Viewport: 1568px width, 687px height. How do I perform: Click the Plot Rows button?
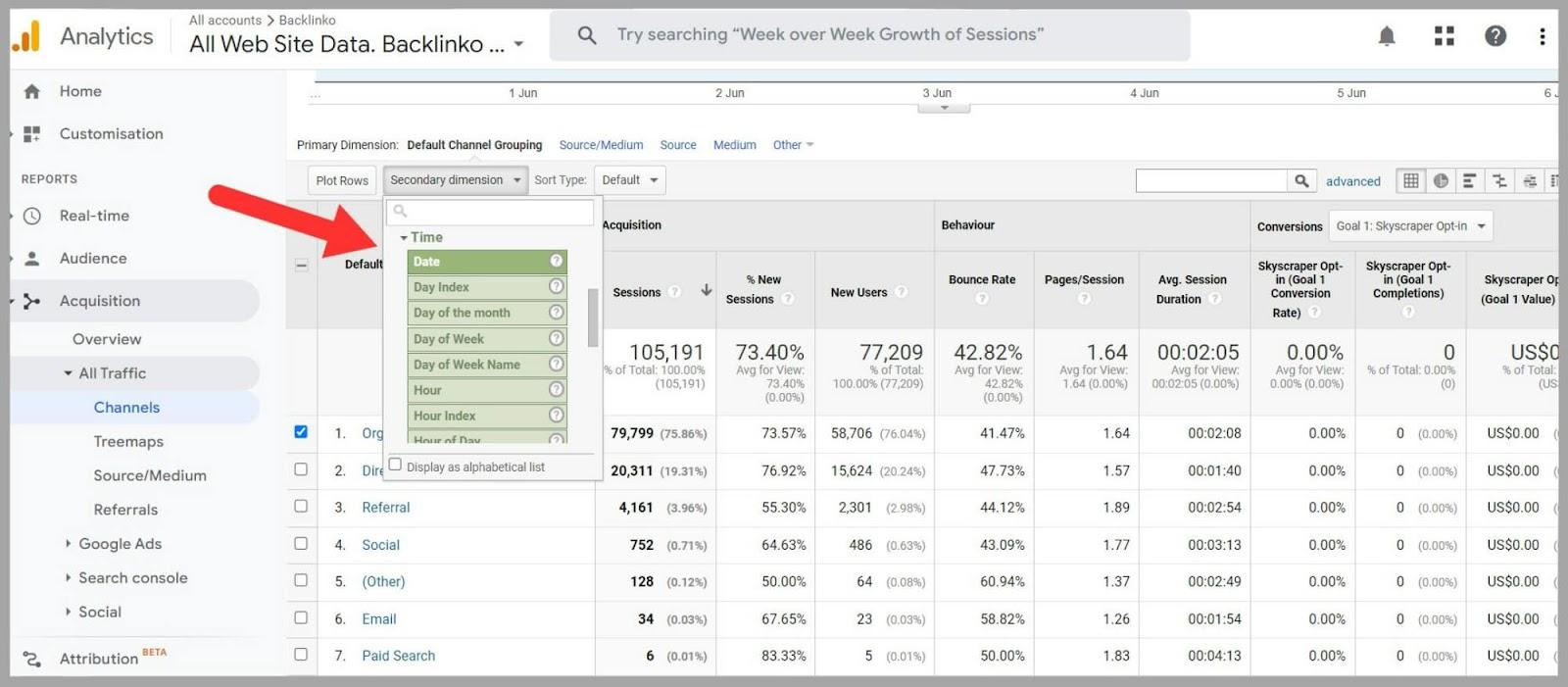[x=342, y=180]
